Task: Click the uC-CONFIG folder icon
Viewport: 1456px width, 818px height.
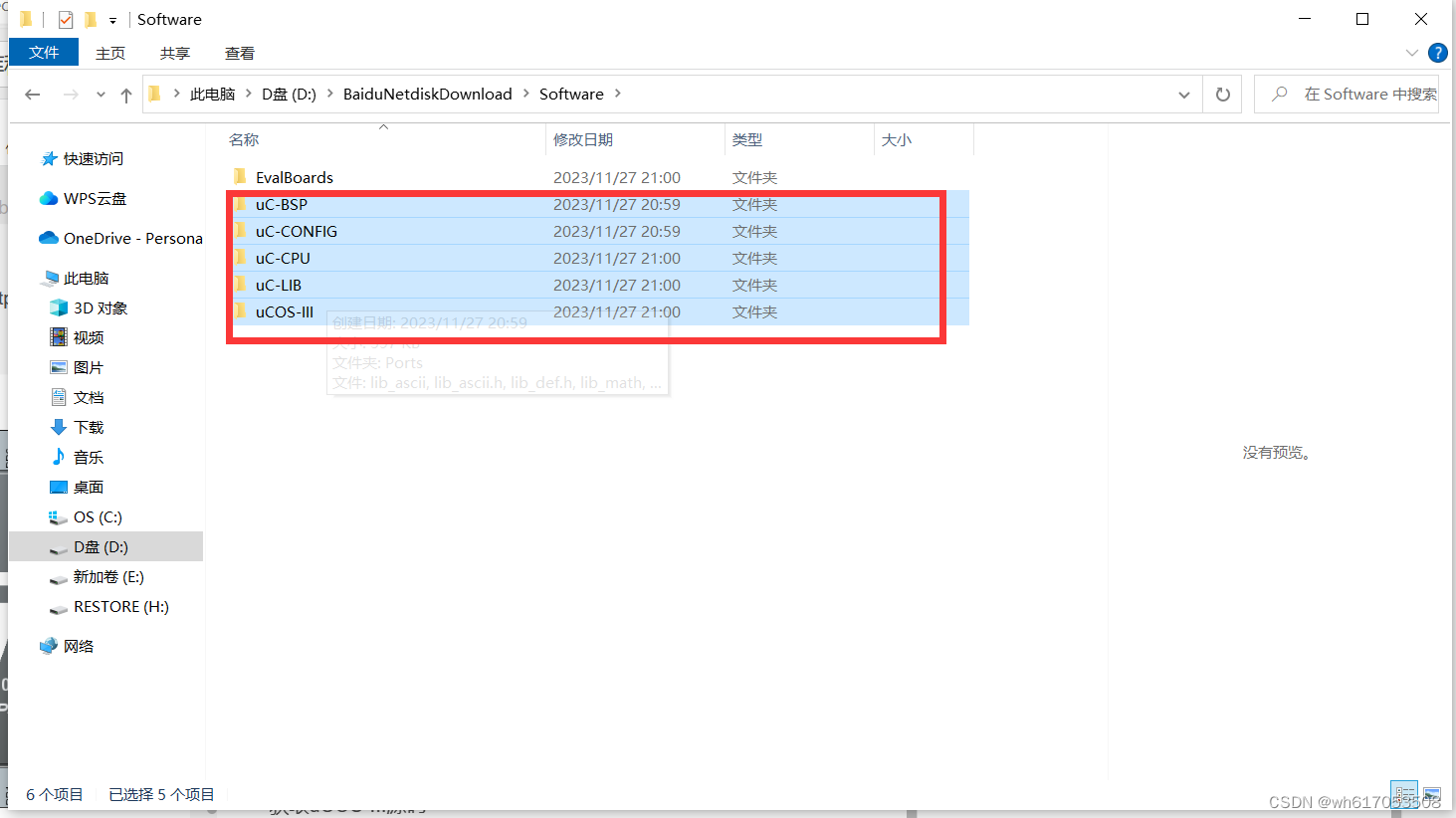Action: pyautogui.click(x=240, y=230)
